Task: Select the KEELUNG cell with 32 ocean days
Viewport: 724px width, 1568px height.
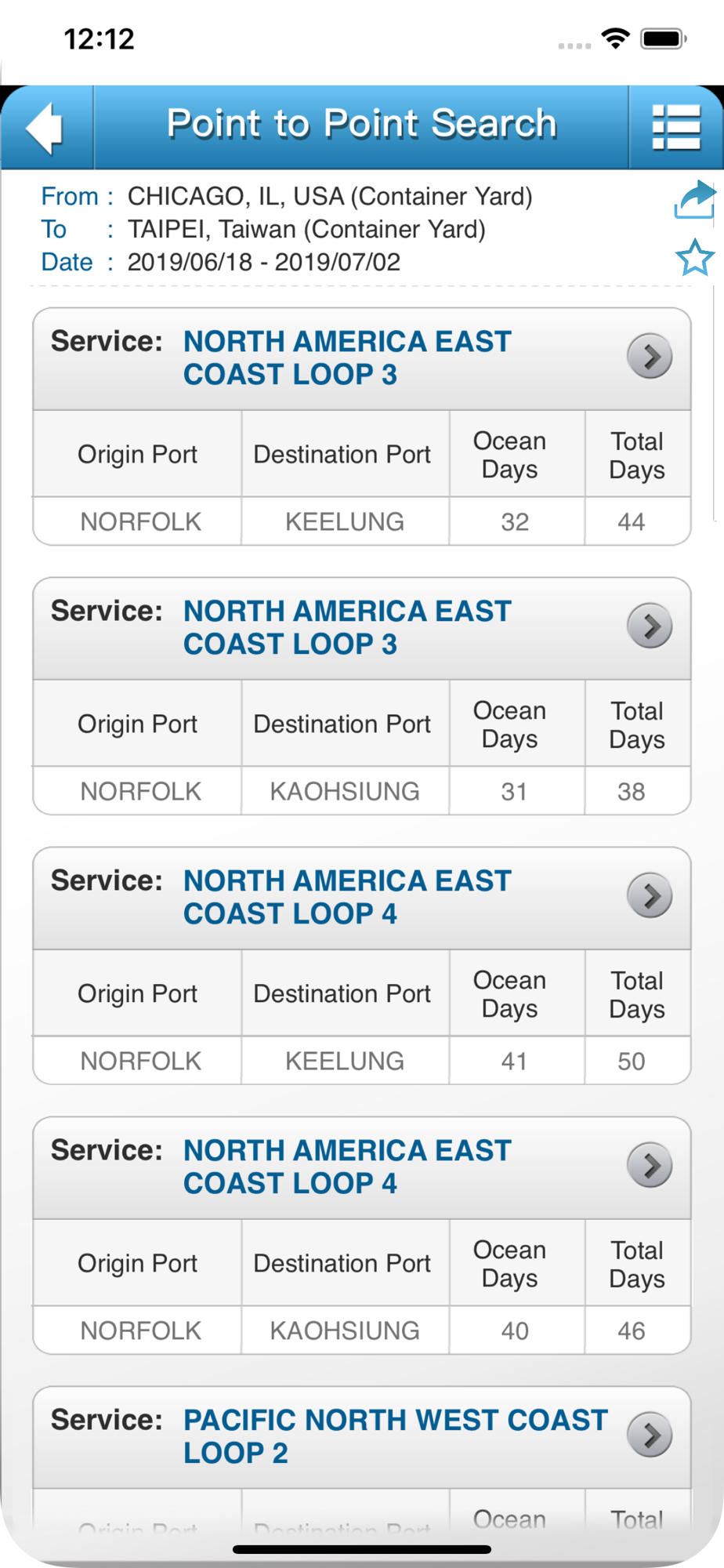Action: click(x=345, y=521)
